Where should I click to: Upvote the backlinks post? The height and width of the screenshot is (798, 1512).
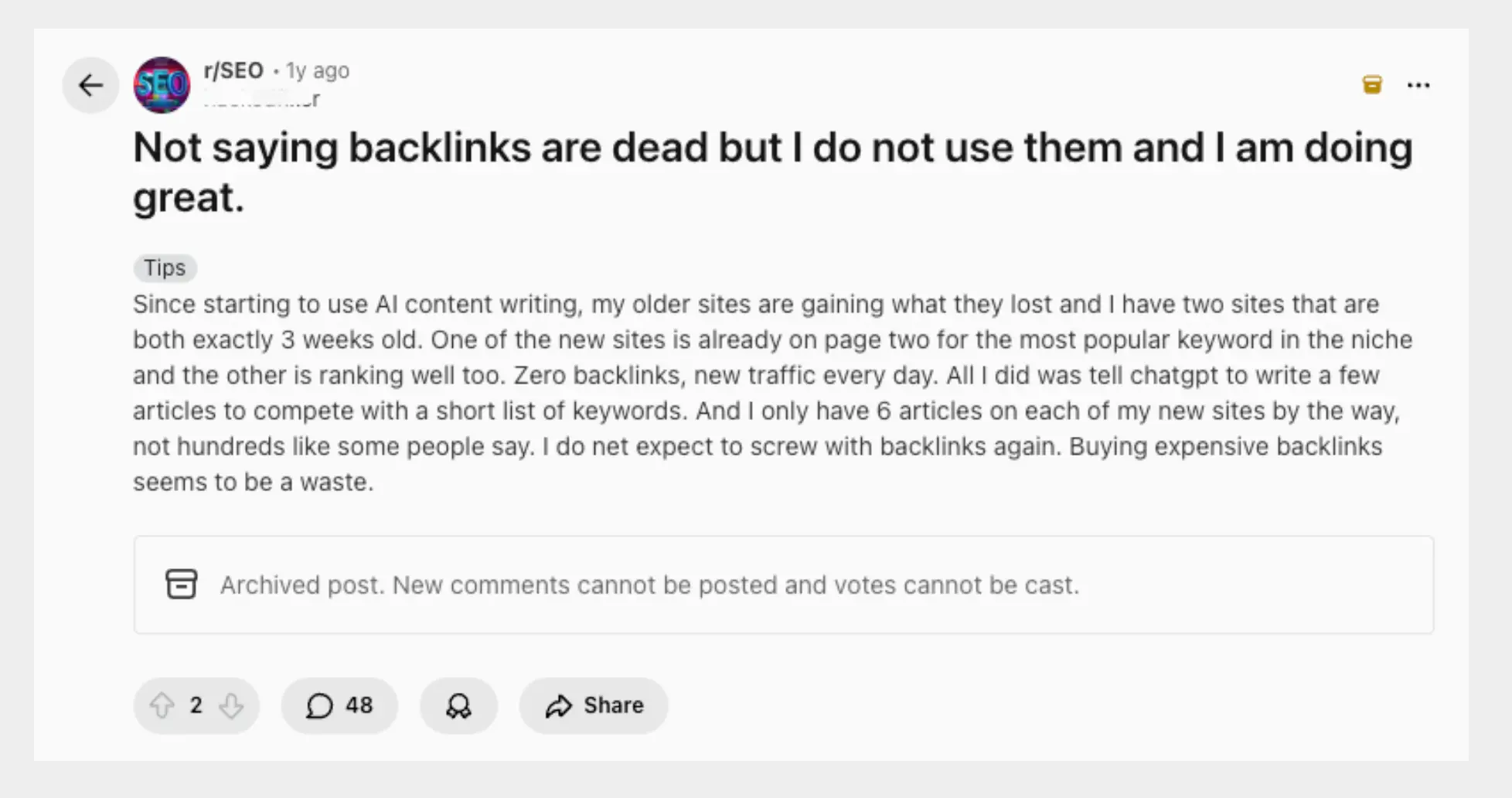tap(162, 705)
